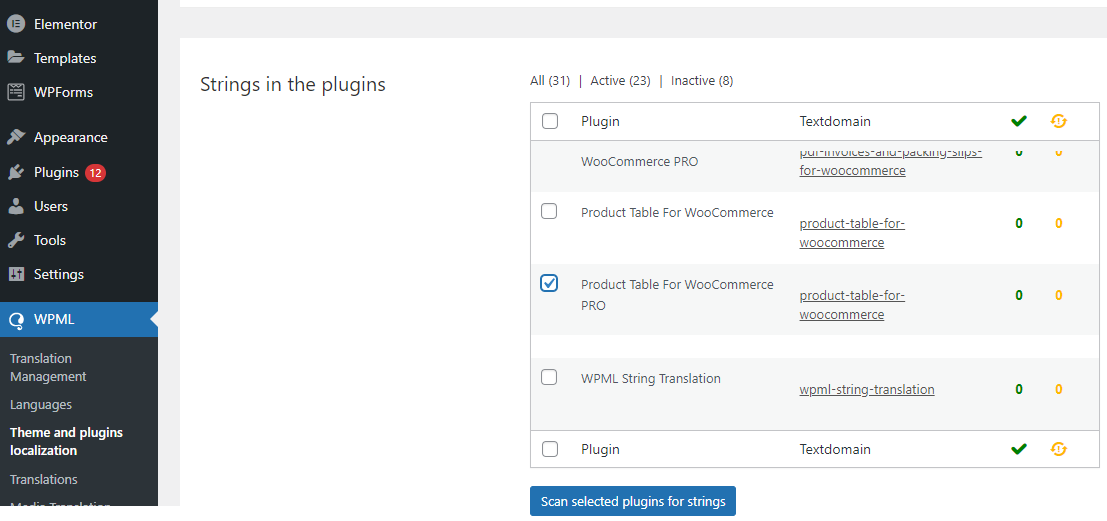Click the Settings sliders icon

click(16, 274)
